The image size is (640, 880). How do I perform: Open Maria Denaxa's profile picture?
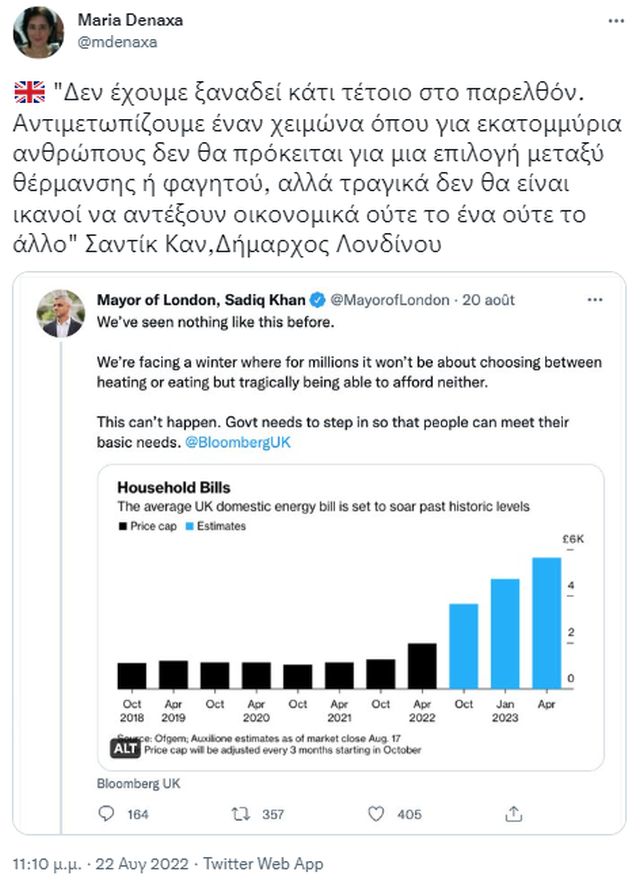pyautogui.click(x=38, y=32)
